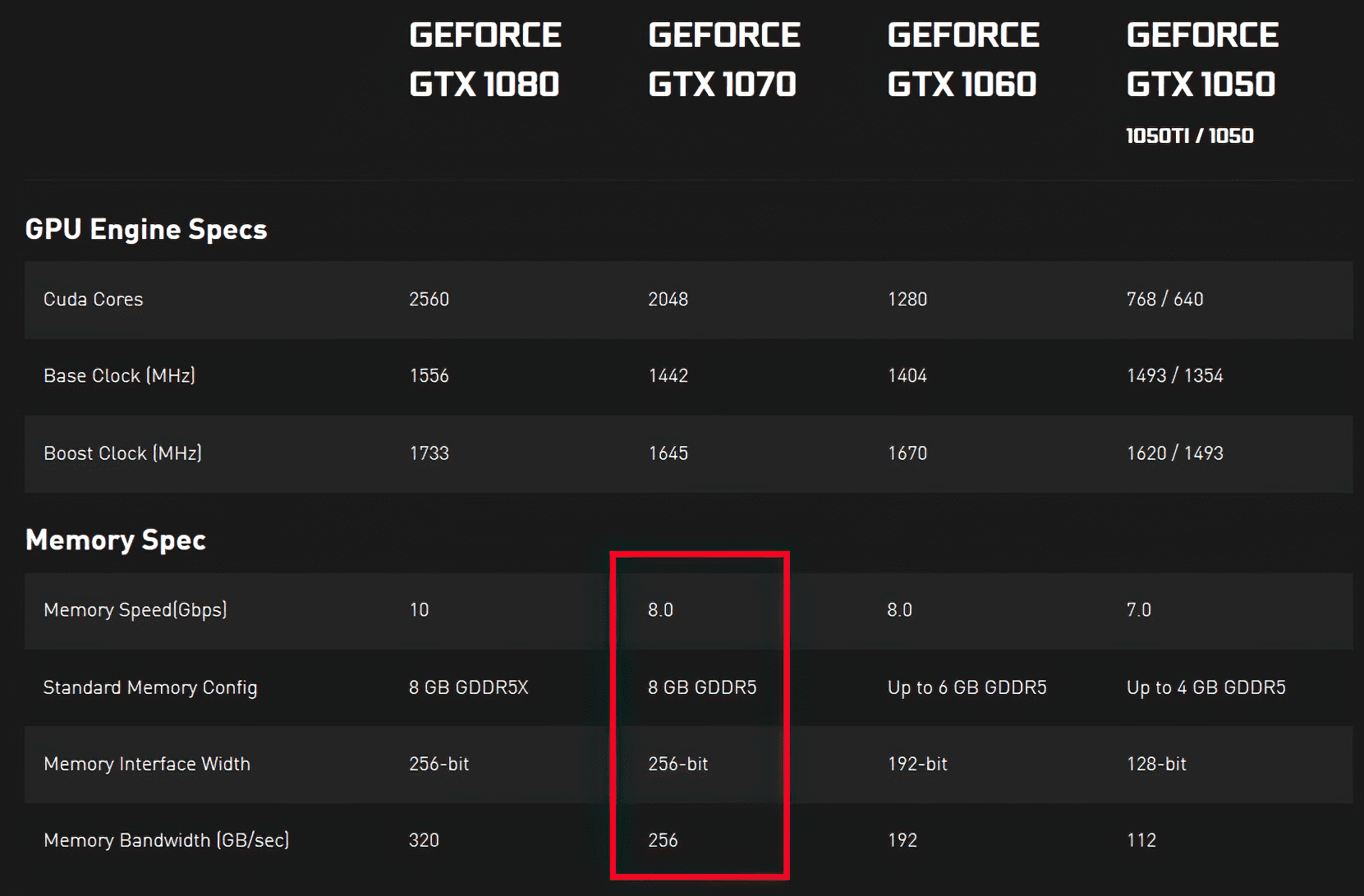The height and width of the screenshot is (896, 1364).
Task: Select the Standard Memory Config row label
Action: coord(150,687)
